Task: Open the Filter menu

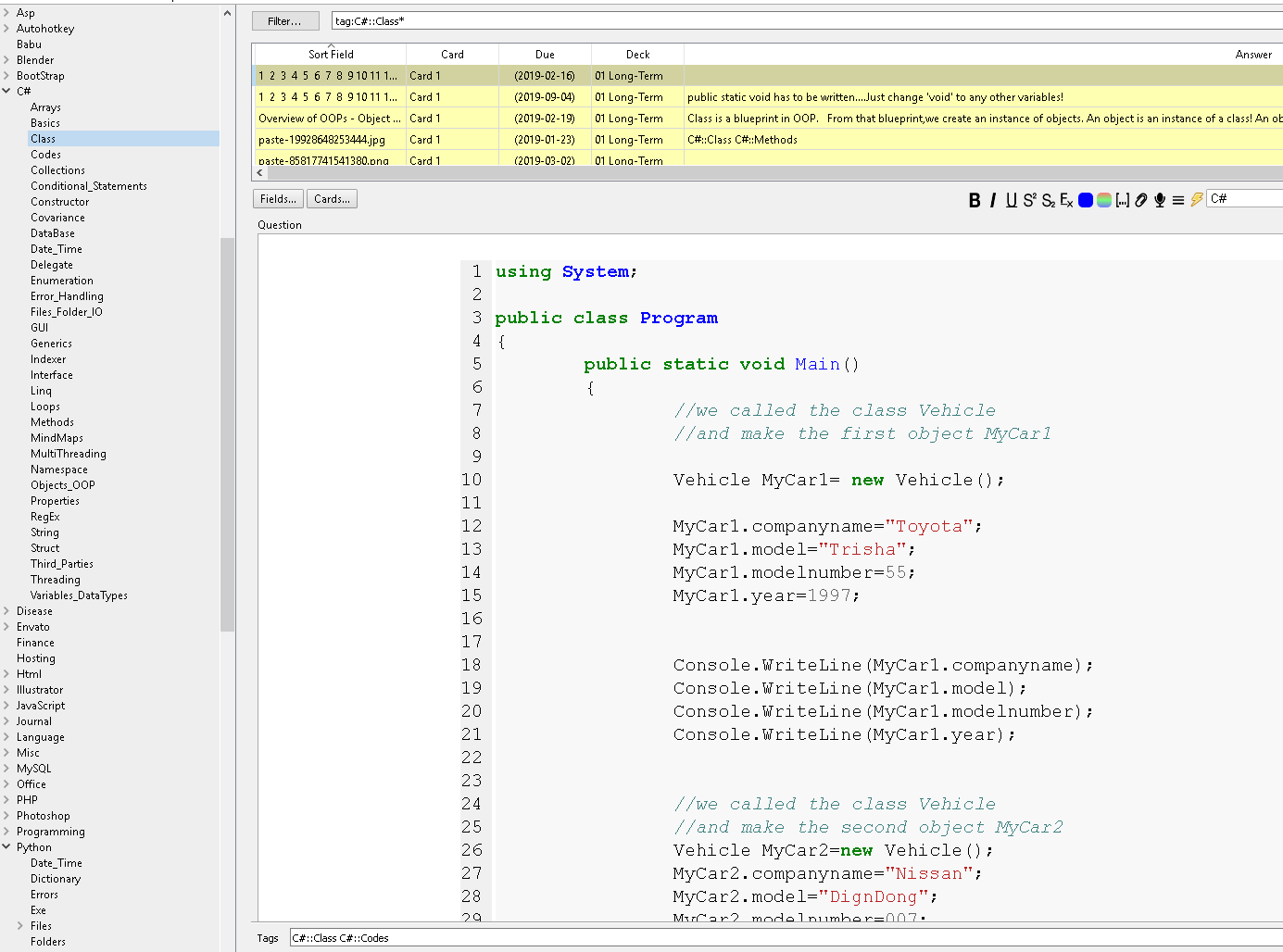Action: coord(285,20)
